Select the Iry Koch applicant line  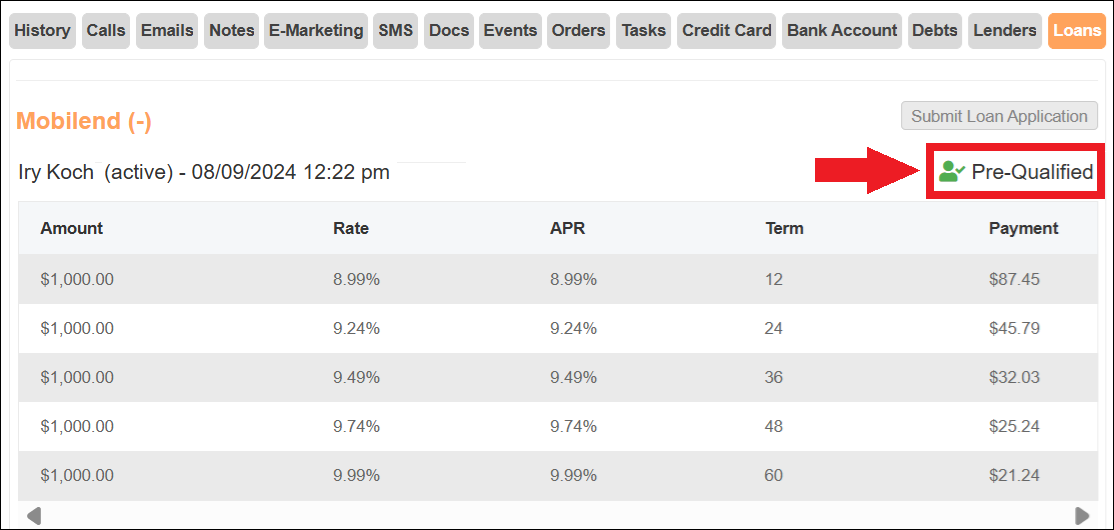(205, 172)
